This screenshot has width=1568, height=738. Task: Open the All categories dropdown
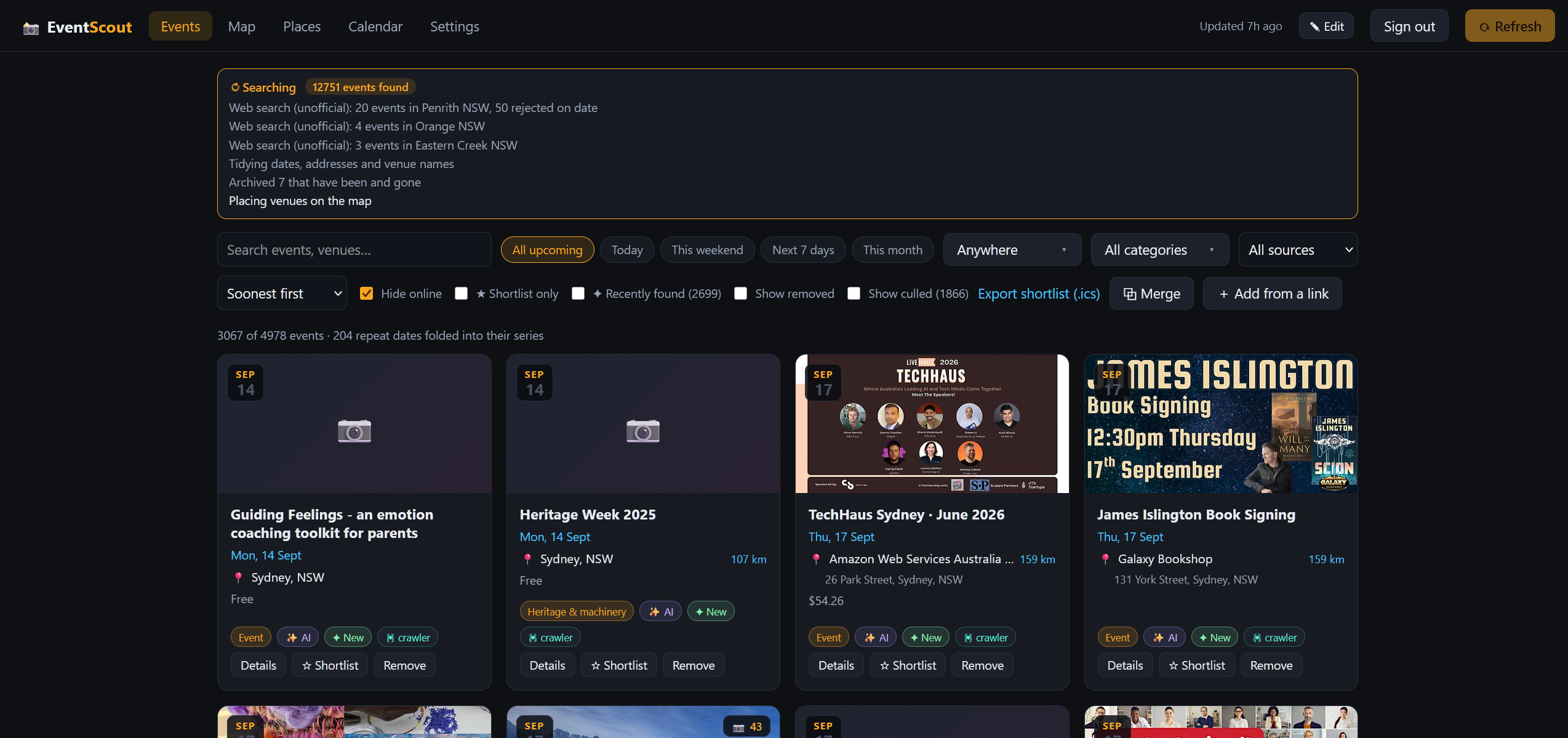tap(1160, 250)
